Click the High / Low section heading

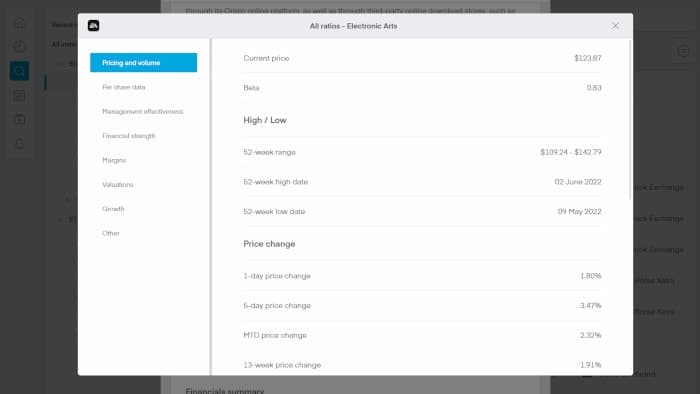pyautogui.click(x=265, y=120)
